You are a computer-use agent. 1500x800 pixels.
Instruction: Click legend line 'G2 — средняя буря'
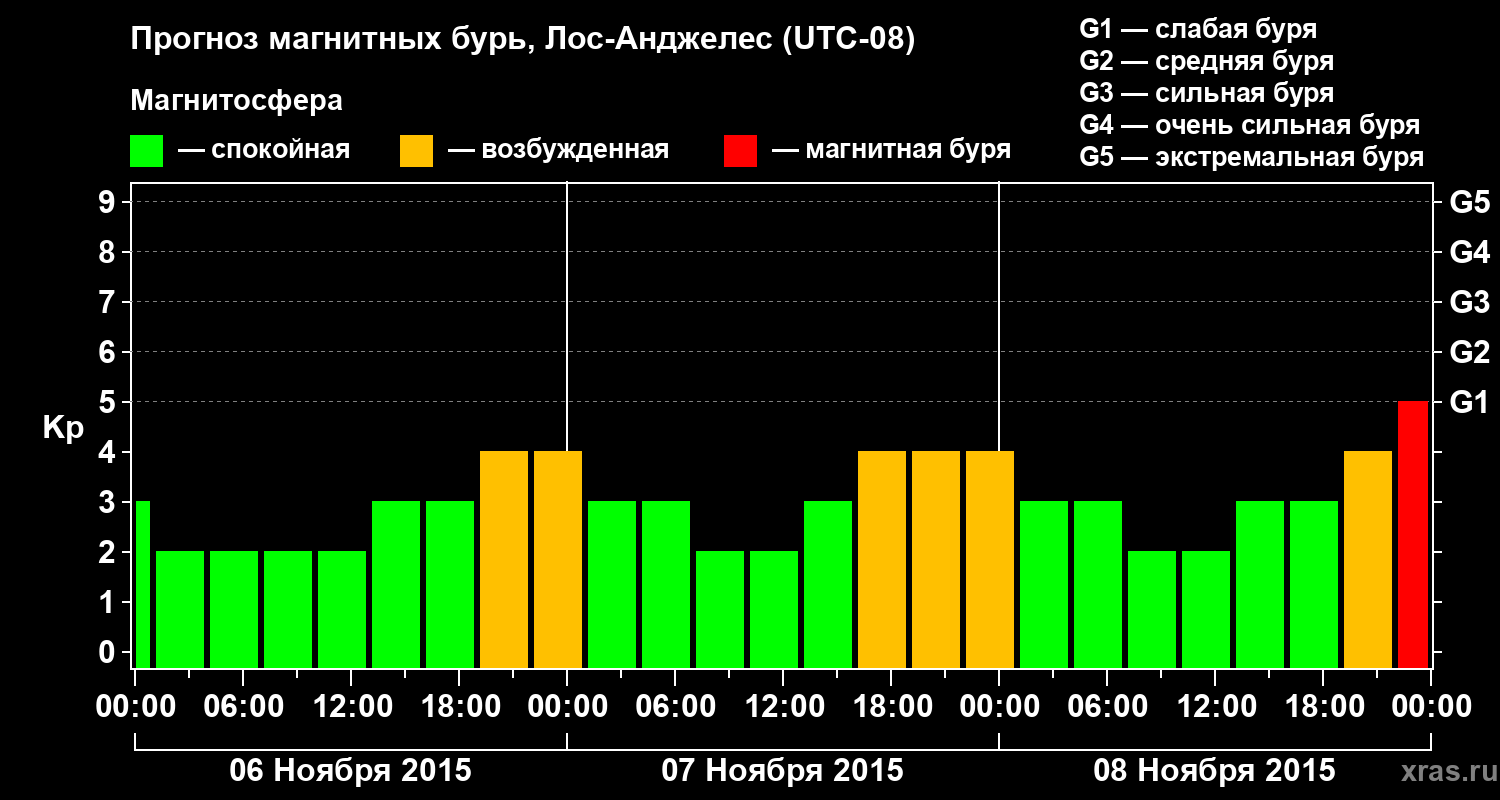[1206, 61]
